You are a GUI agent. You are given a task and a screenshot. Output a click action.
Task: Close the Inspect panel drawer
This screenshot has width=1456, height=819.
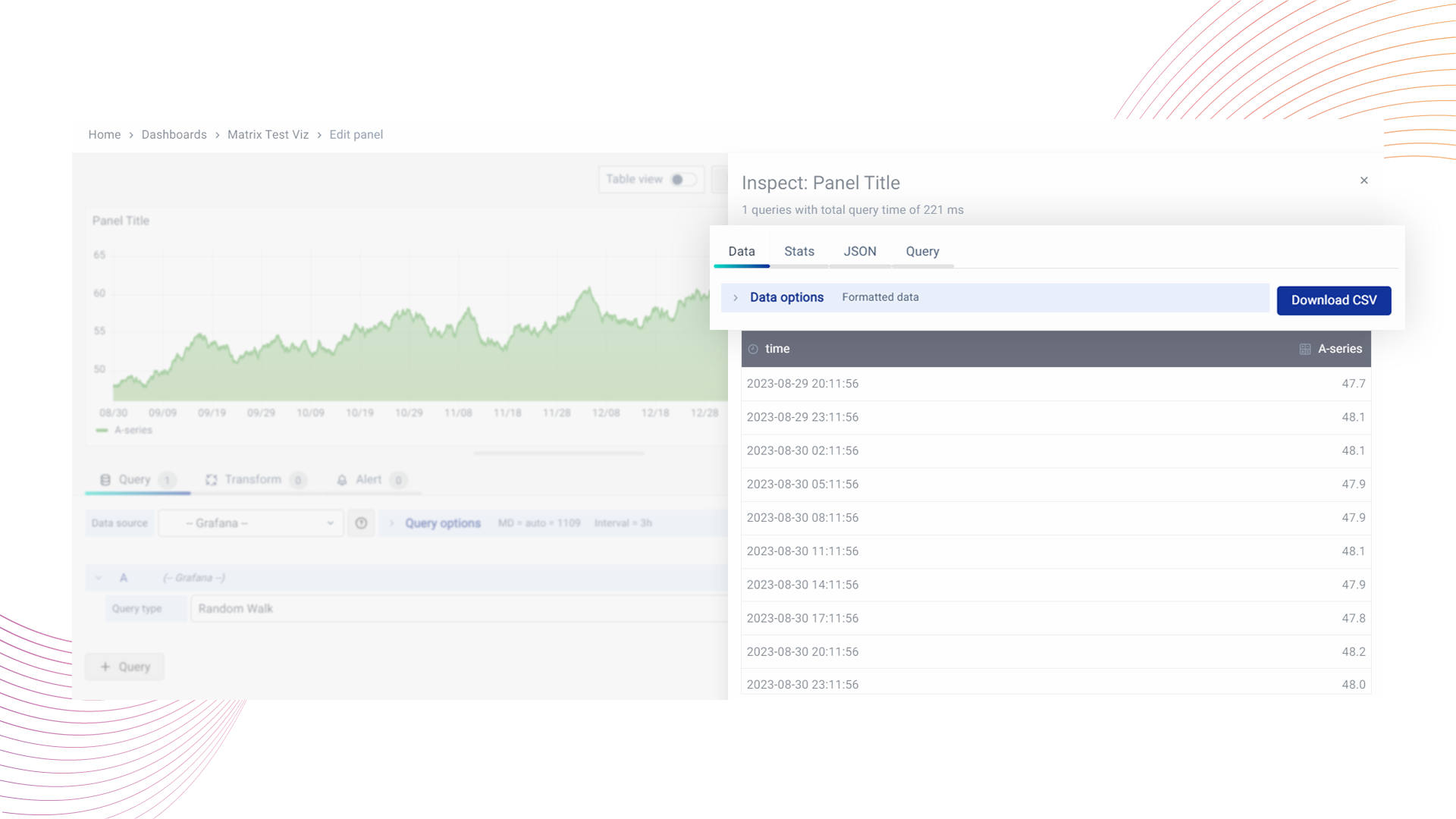tap(1363, 180)
